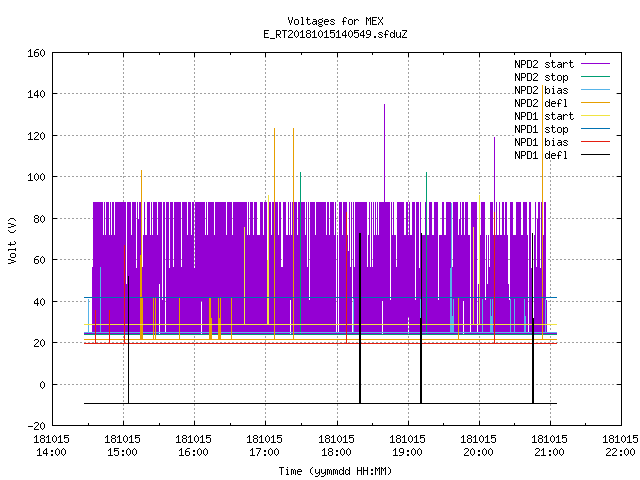Click the y-axis value 100
Image resolution: width=640 pixels, height=480 pixels.
coord(36,177)
